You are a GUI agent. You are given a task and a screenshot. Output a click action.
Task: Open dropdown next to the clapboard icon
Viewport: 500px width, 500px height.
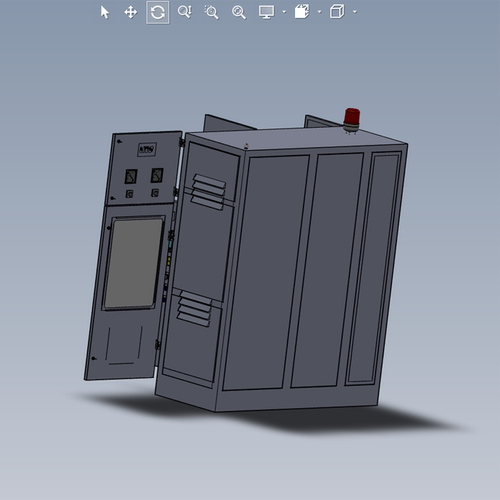pos(320,12)
